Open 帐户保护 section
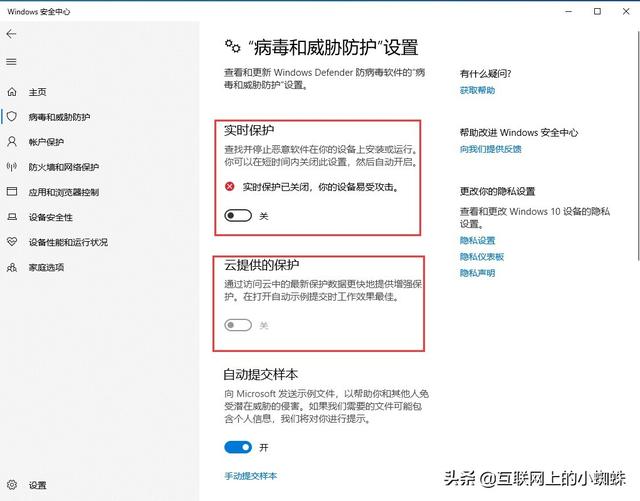The image size is (640, 501). (x=46, y=142)
